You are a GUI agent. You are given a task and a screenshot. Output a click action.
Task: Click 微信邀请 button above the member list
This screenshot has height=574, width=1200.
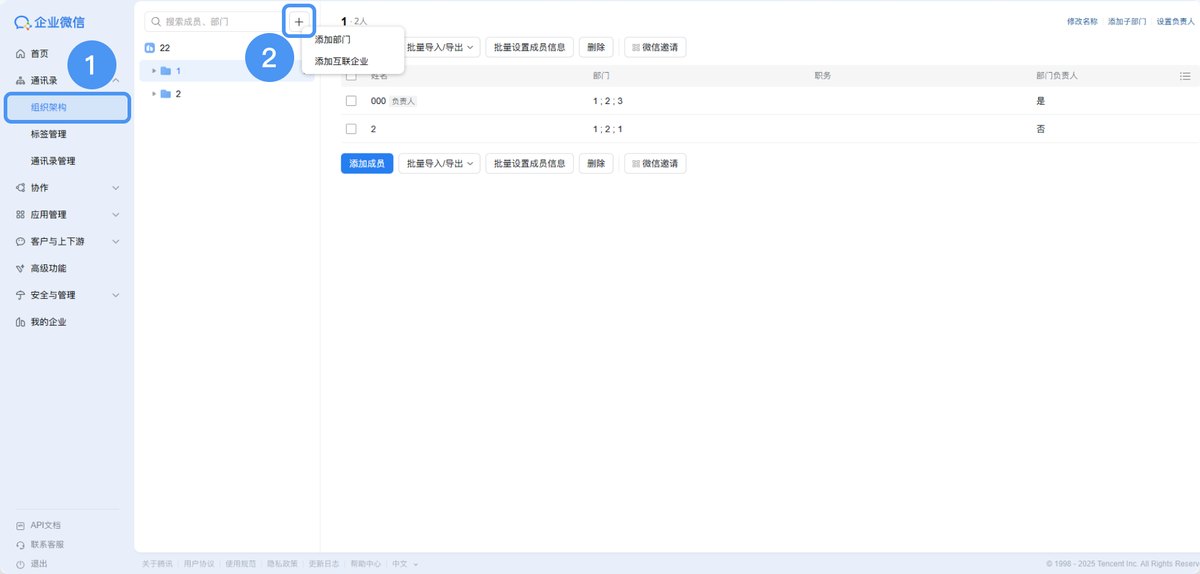[x=655, y=47]
